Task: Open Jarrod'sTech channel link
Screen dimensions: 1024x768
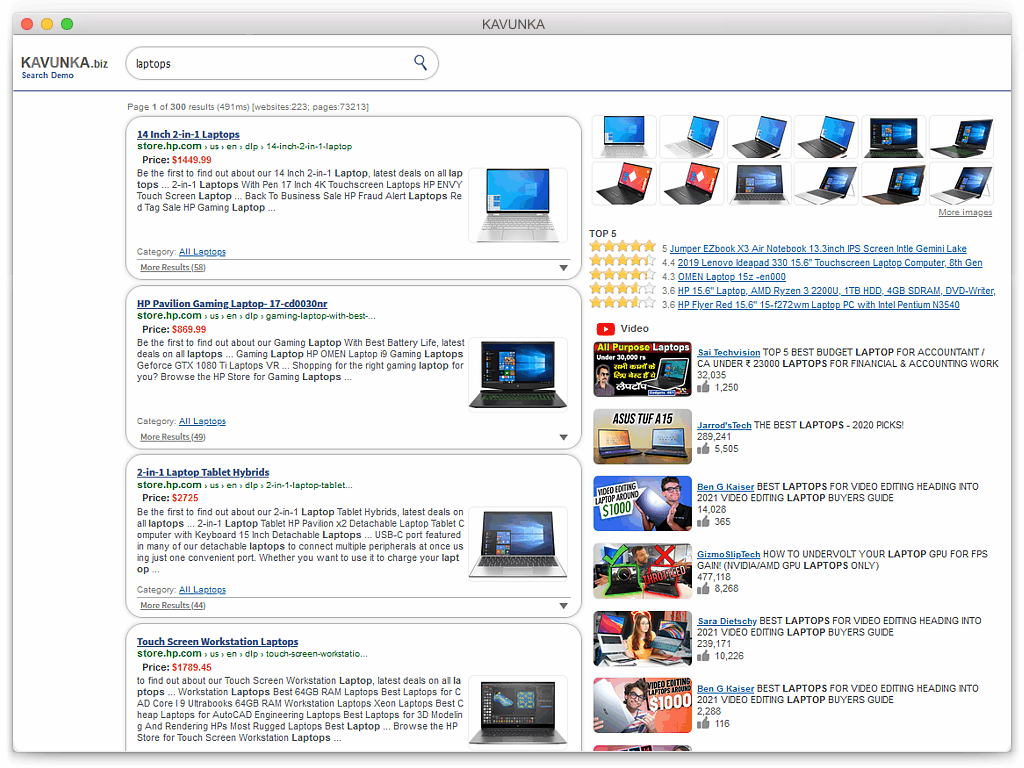Action: click(724, 425)
